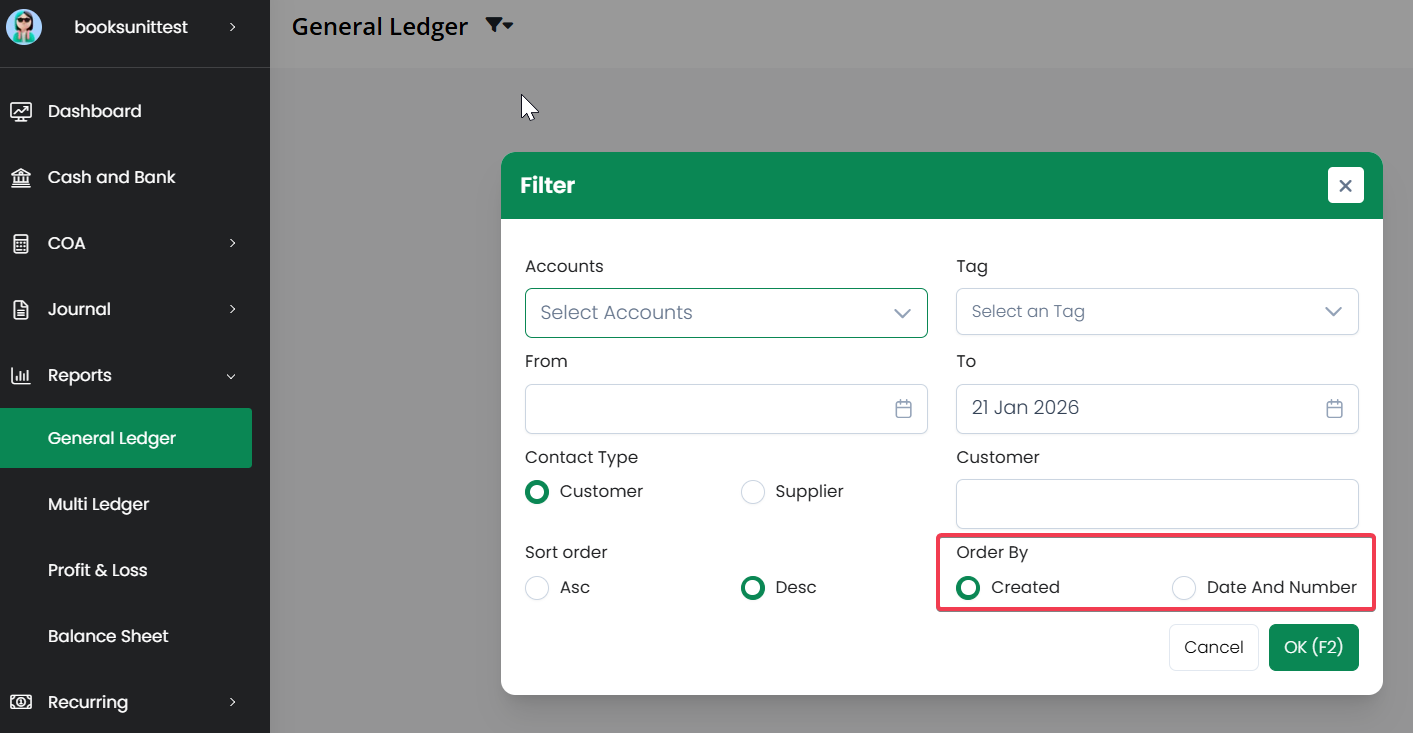Choose Asc sort order
Viewport: 1413px width, 733px height.
[x=537, y=588]
